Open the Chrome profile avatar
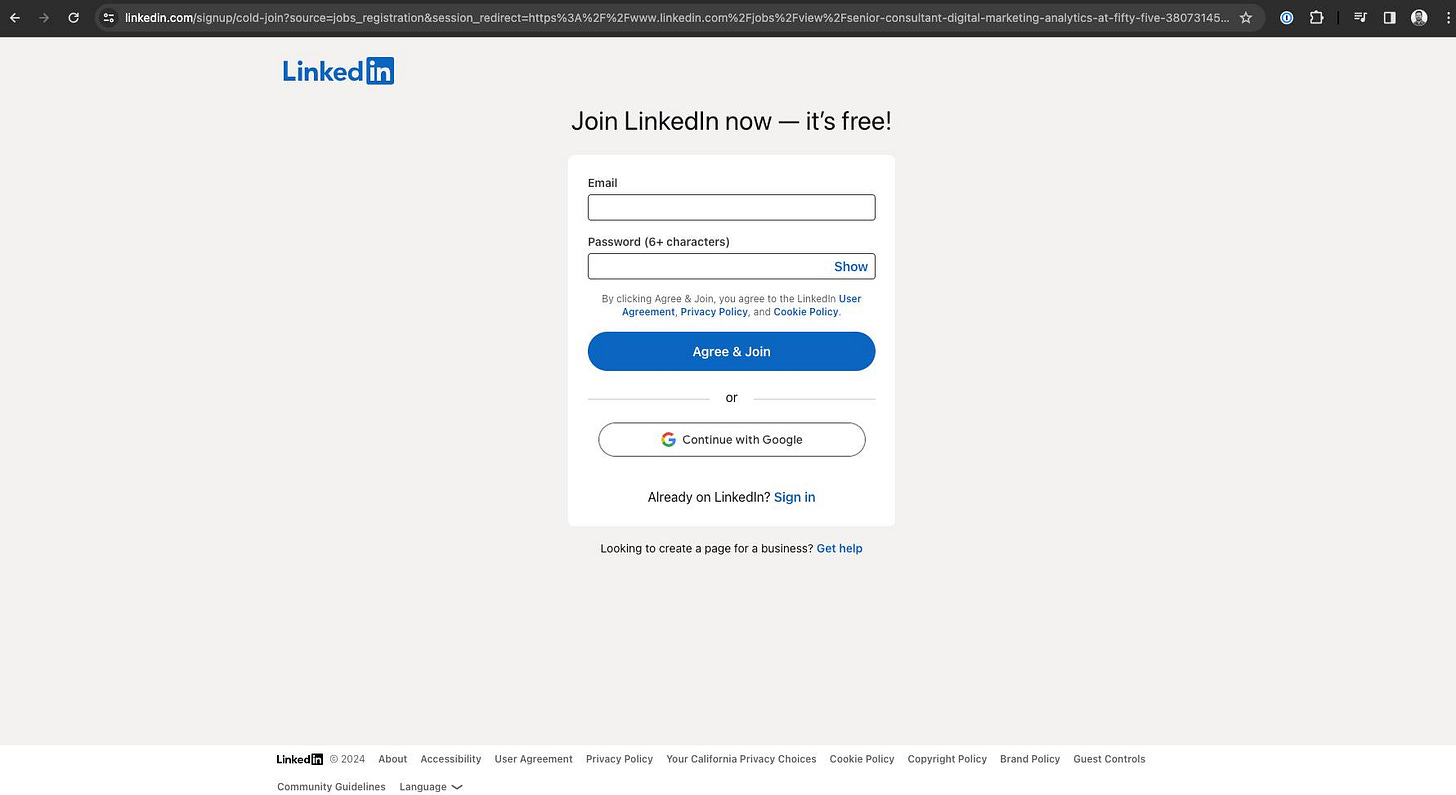The width and height of the screenshot is (1456, 795). coord(1419,18)
